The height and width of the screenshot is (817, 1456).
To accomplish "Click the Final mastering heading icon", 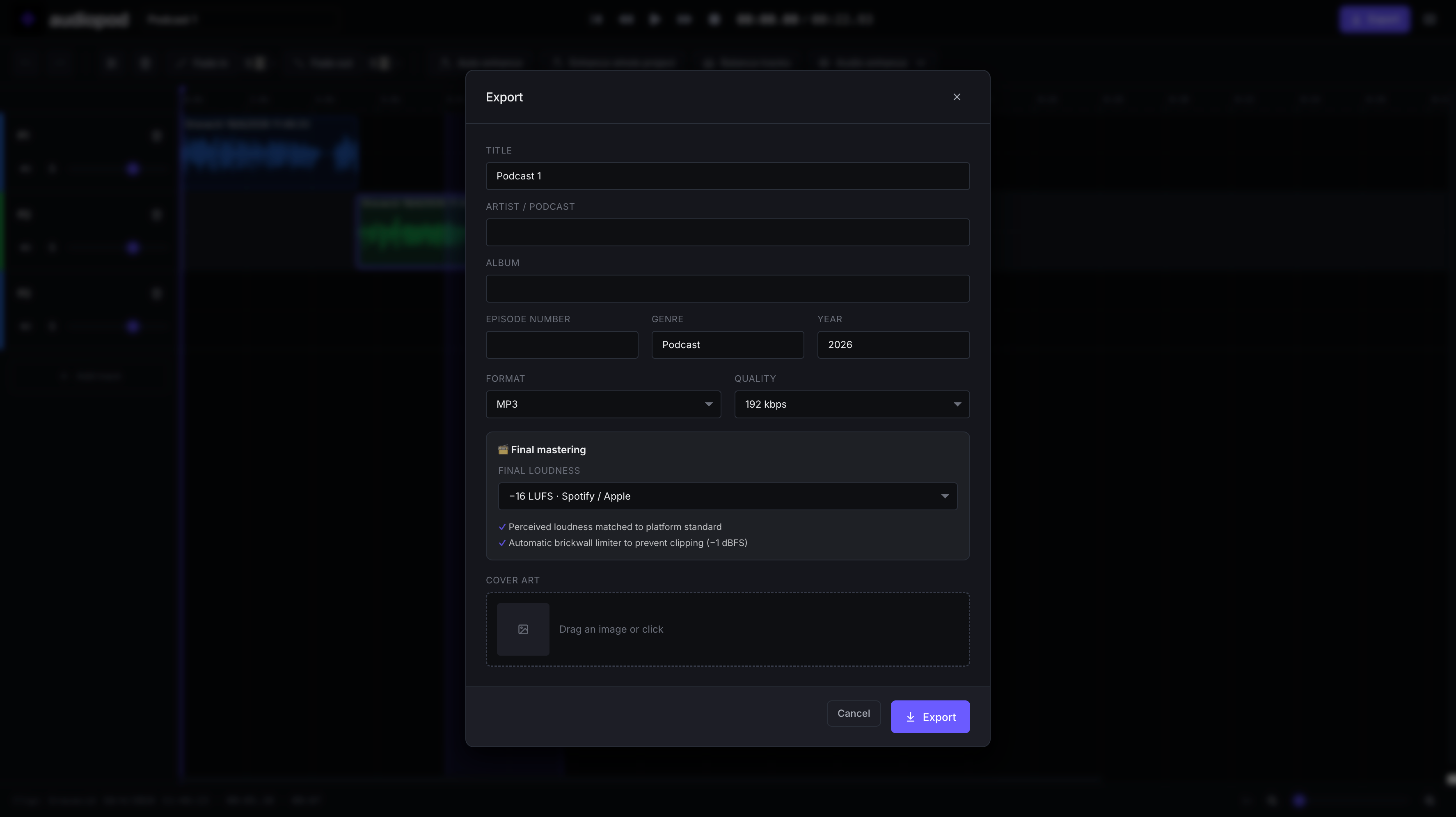I will [x=502, y=450].
